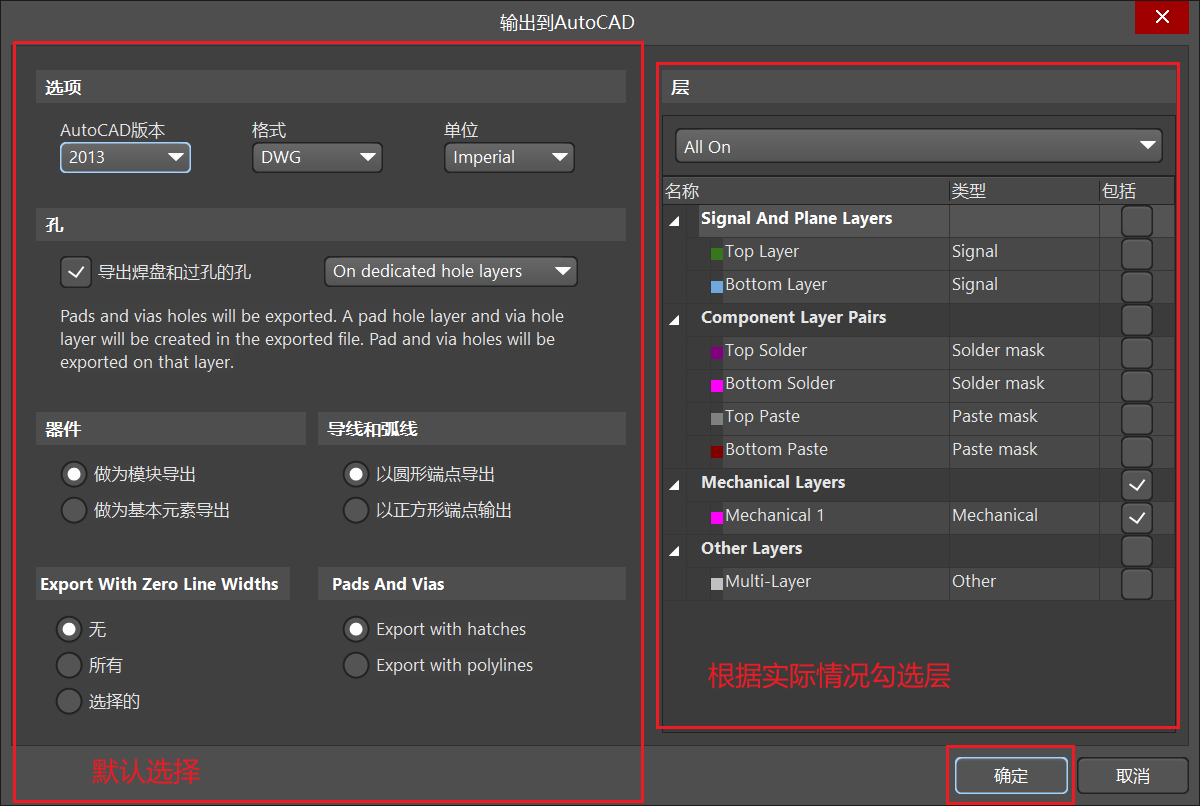Check include box for Bottom Paste
Viewport: 1200px width, 806px height.
(x=1137, y=451)
